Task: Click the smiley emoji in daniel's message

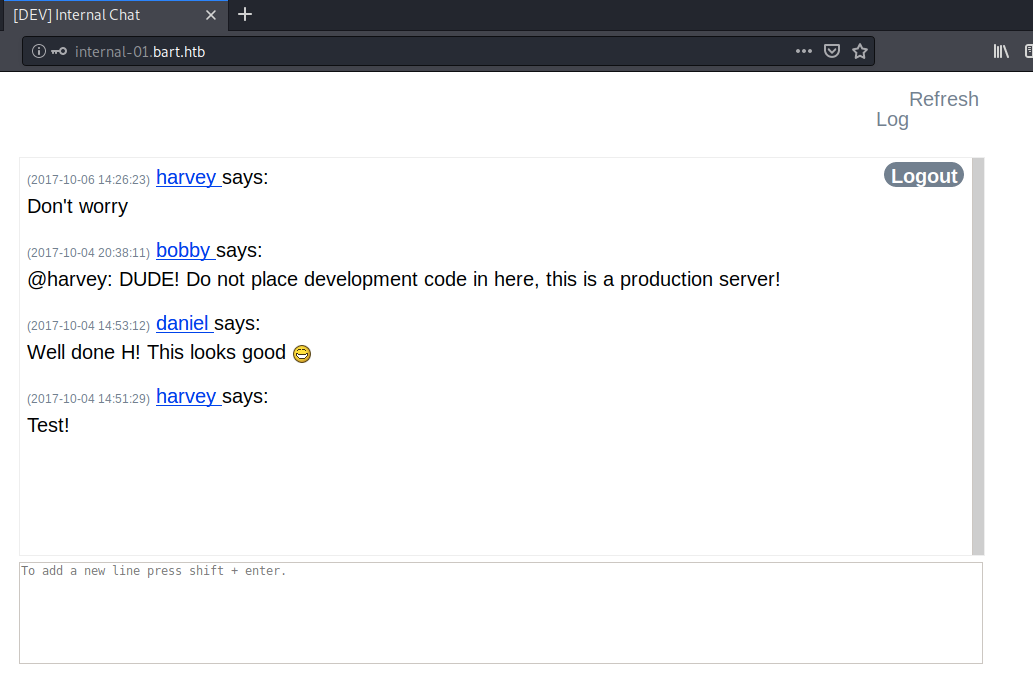Action: pyautogui.click(x=302, y=354)
